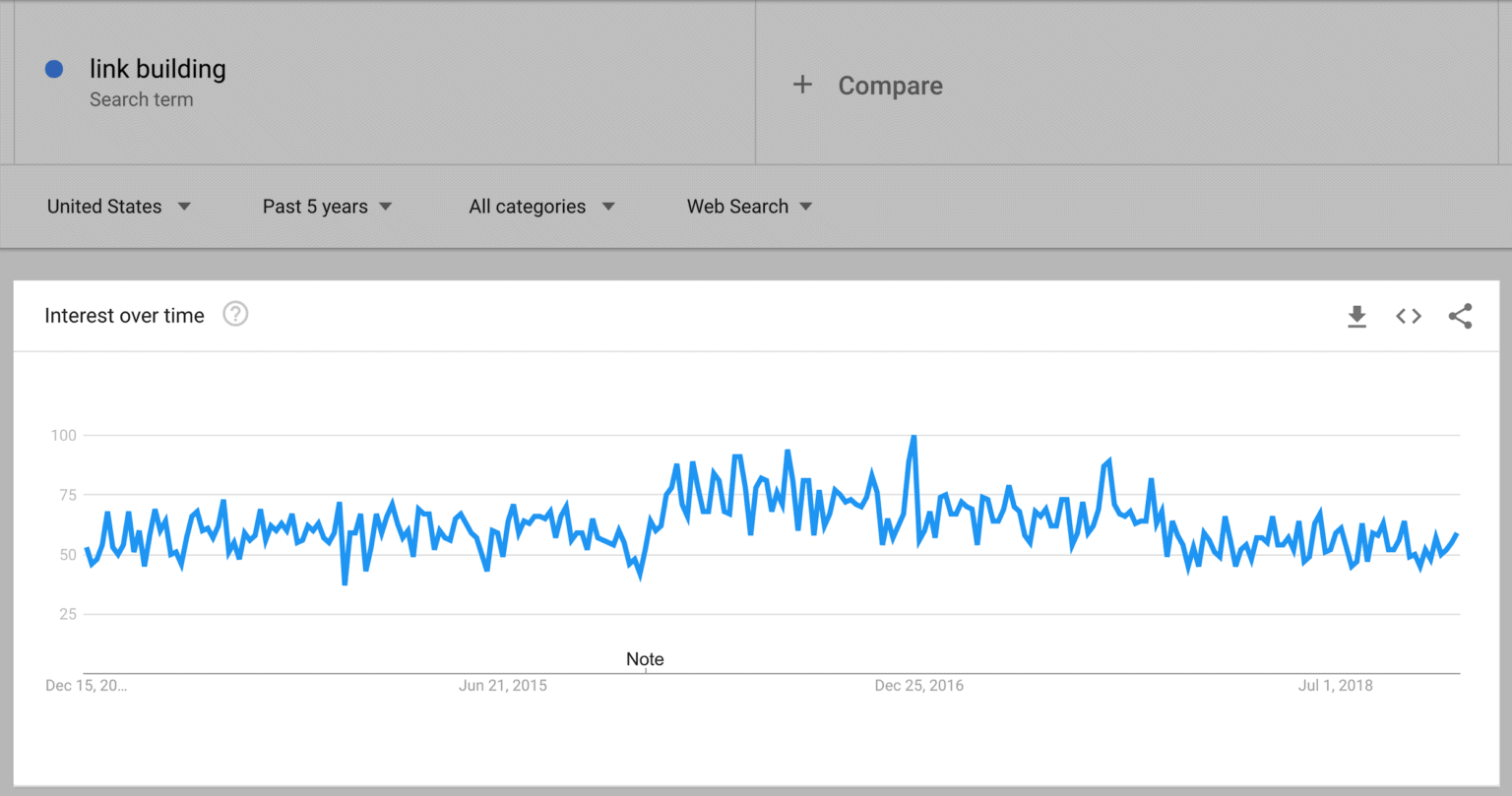This screenshot has height=796, width=1512.
Task: Open the All categories dropdown
Action: point(541,207)
